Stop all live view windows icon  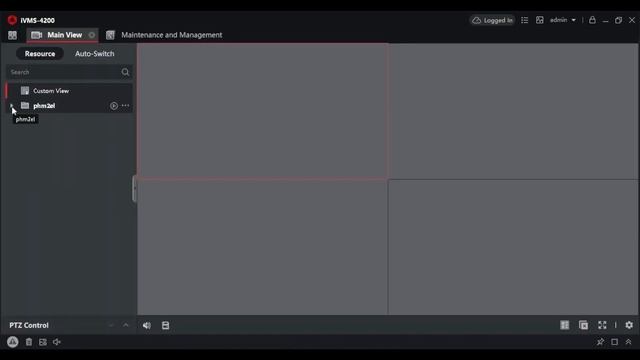(583, 325)
